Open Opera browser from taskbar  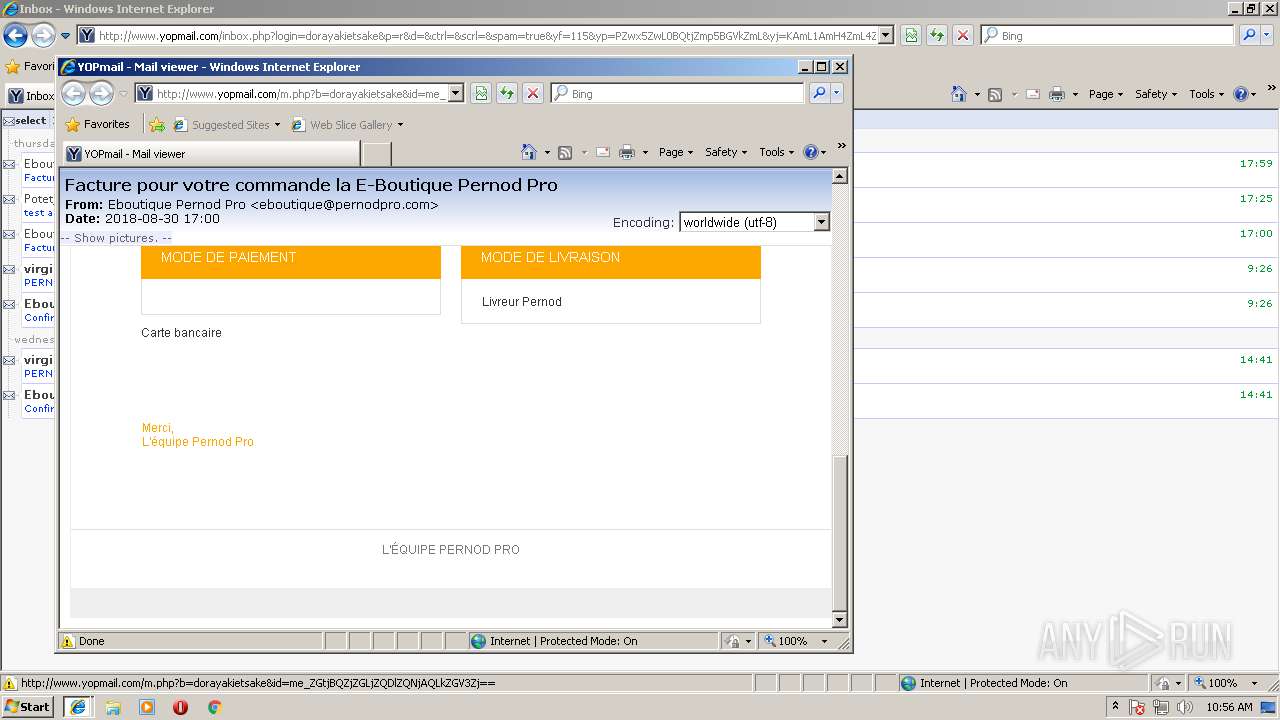click(181, 707)
